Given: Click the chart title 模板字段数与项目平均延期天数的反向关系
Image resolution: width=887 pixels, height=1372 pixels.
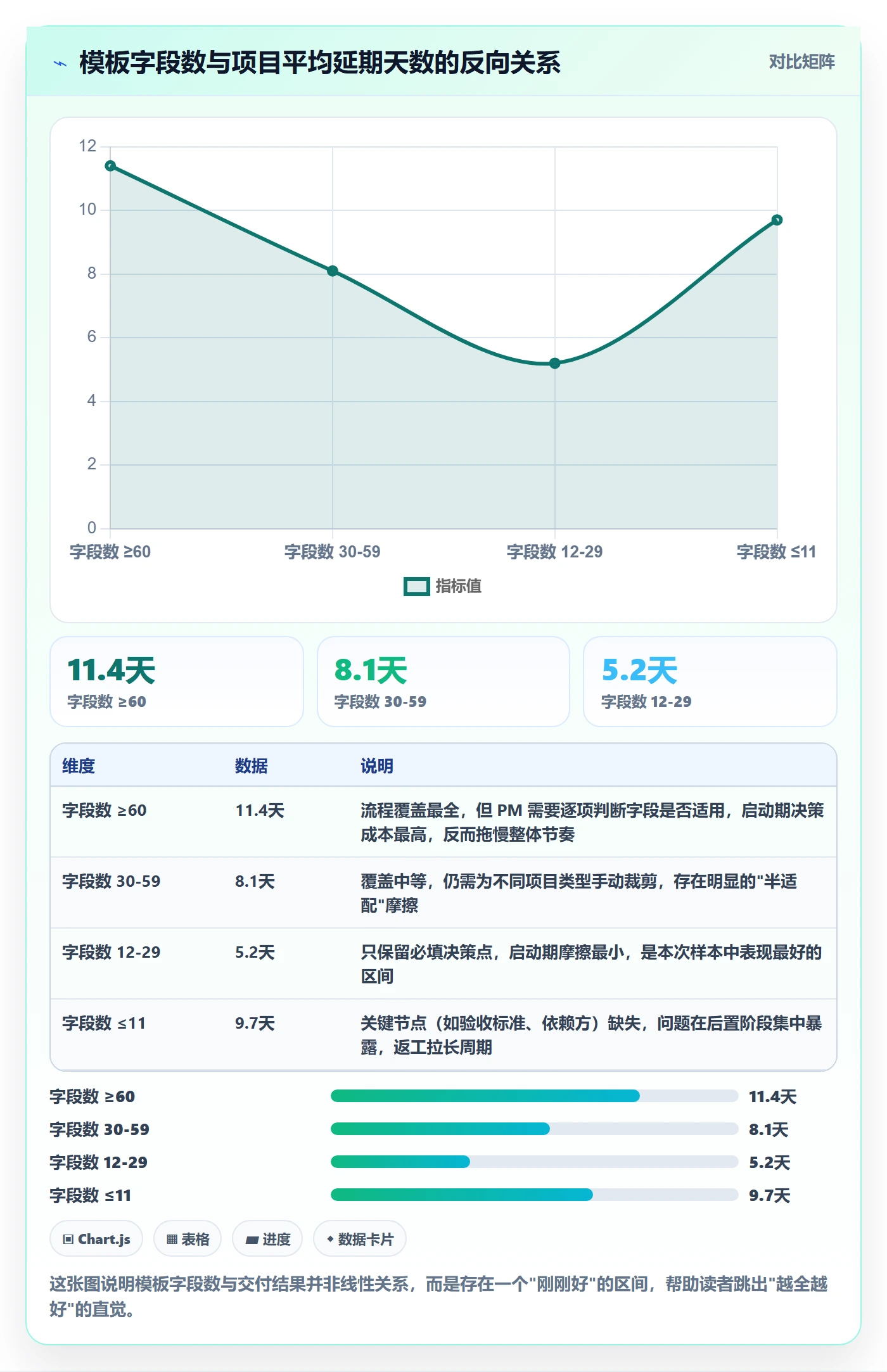Looking at the screenshot, I should [320, 63].
